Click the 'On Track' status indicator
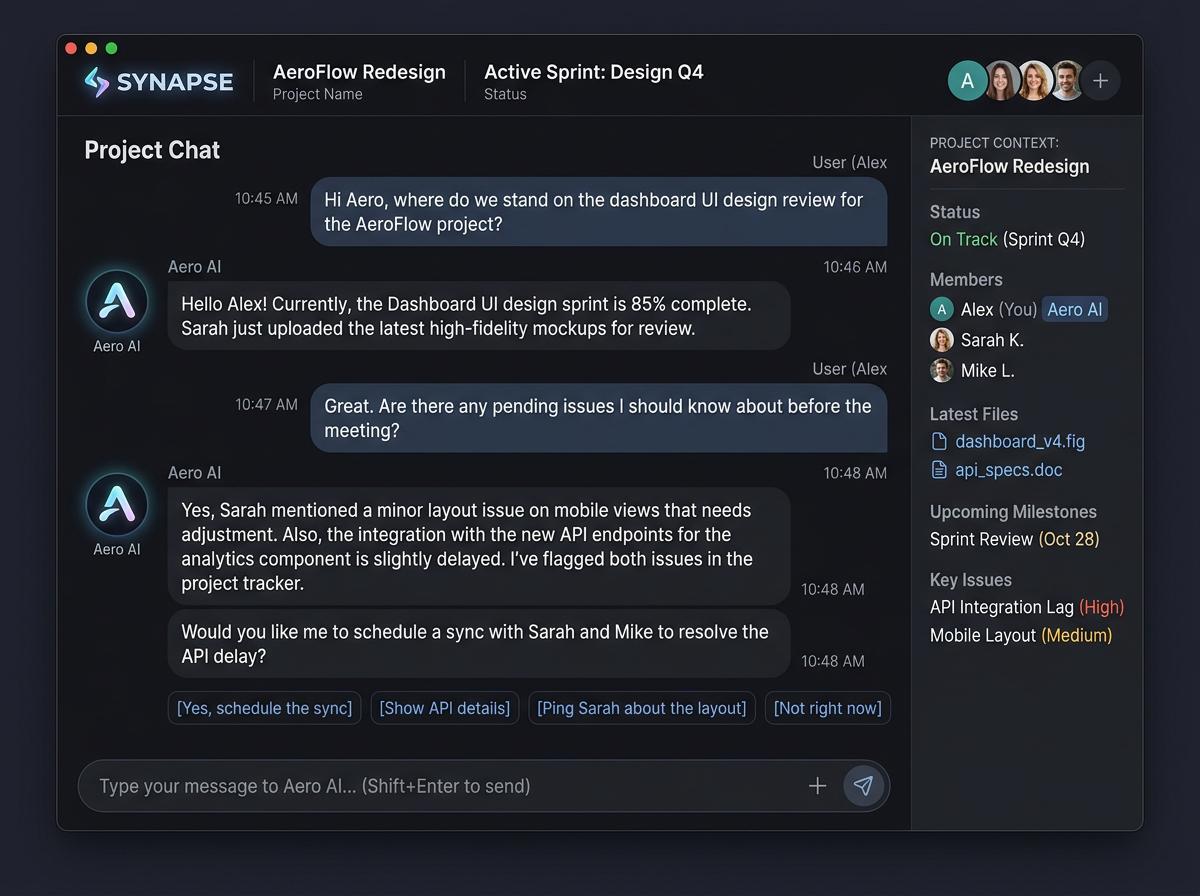This screenshot has height=896, width=1200. point(963,239)
